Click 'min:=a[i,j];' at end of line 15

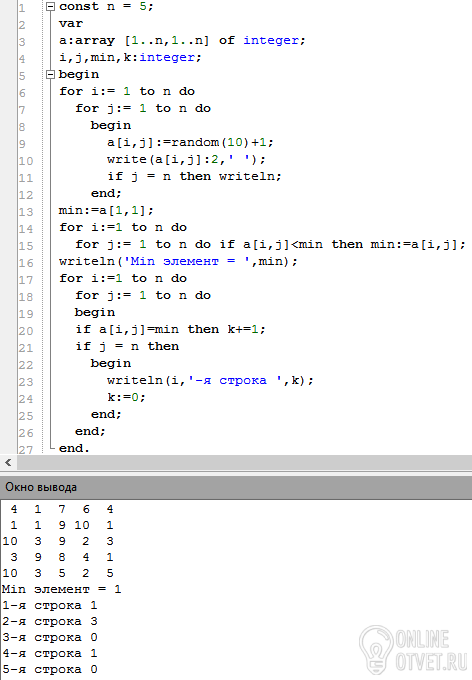418,244
